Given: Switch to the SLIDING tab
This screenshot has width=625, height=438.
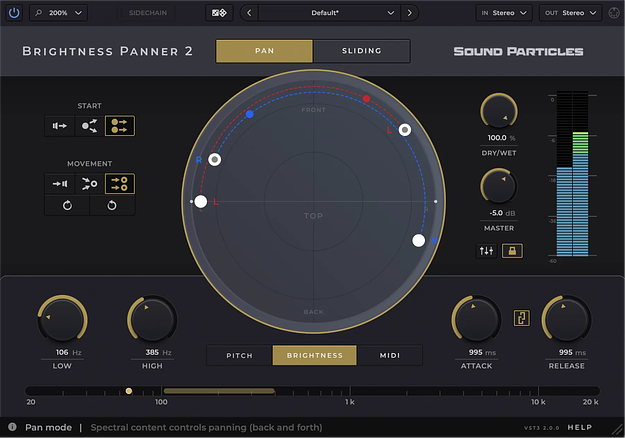Looking at the screenshot, I should pos(362,51).
